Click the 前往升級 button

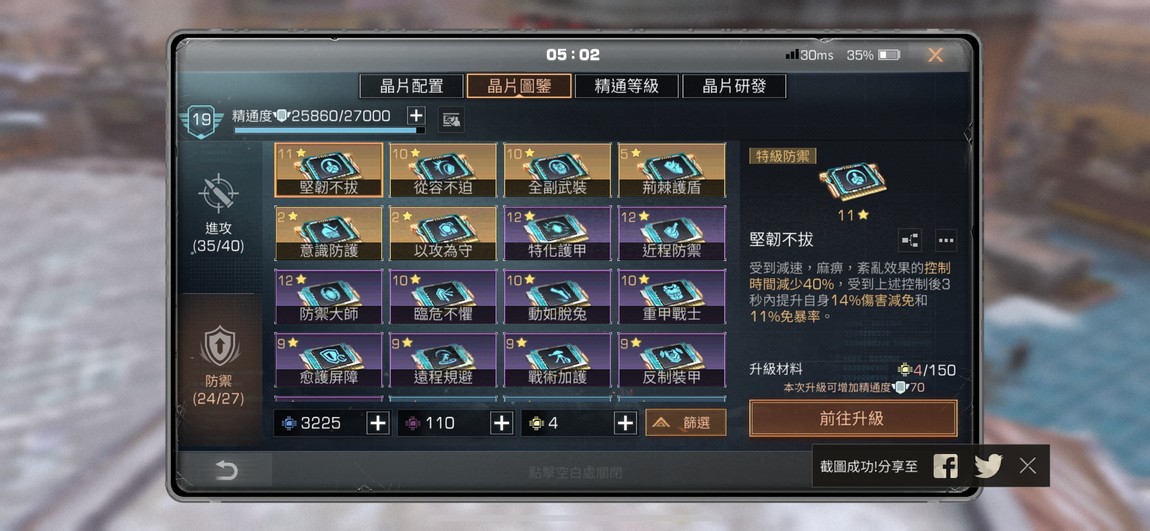coord(853,418)
